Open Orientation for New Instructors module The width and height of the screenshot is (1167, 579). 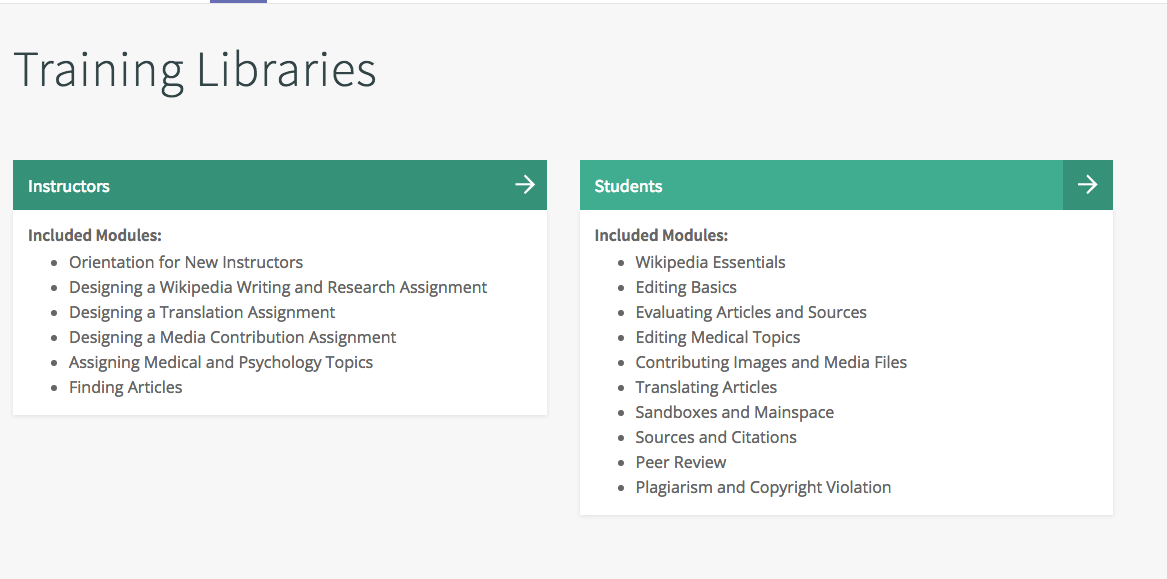[186, 262]
